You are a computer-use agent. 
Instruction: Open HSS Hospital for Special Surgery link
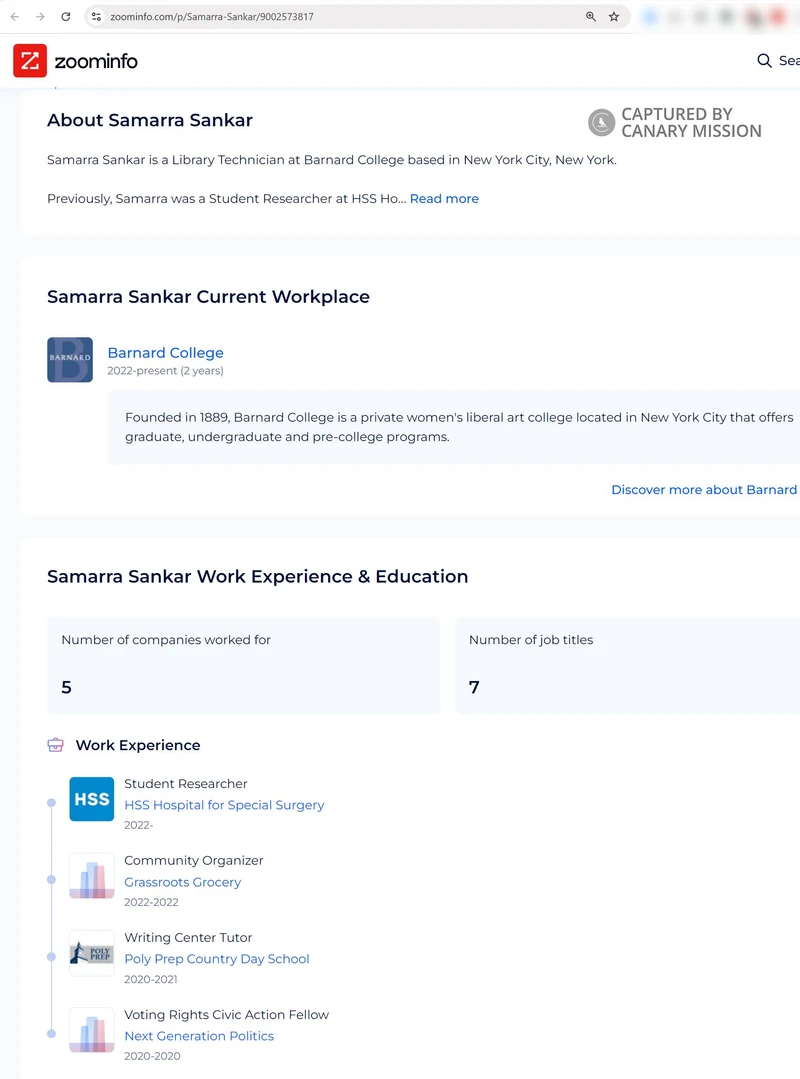[224, 805]
